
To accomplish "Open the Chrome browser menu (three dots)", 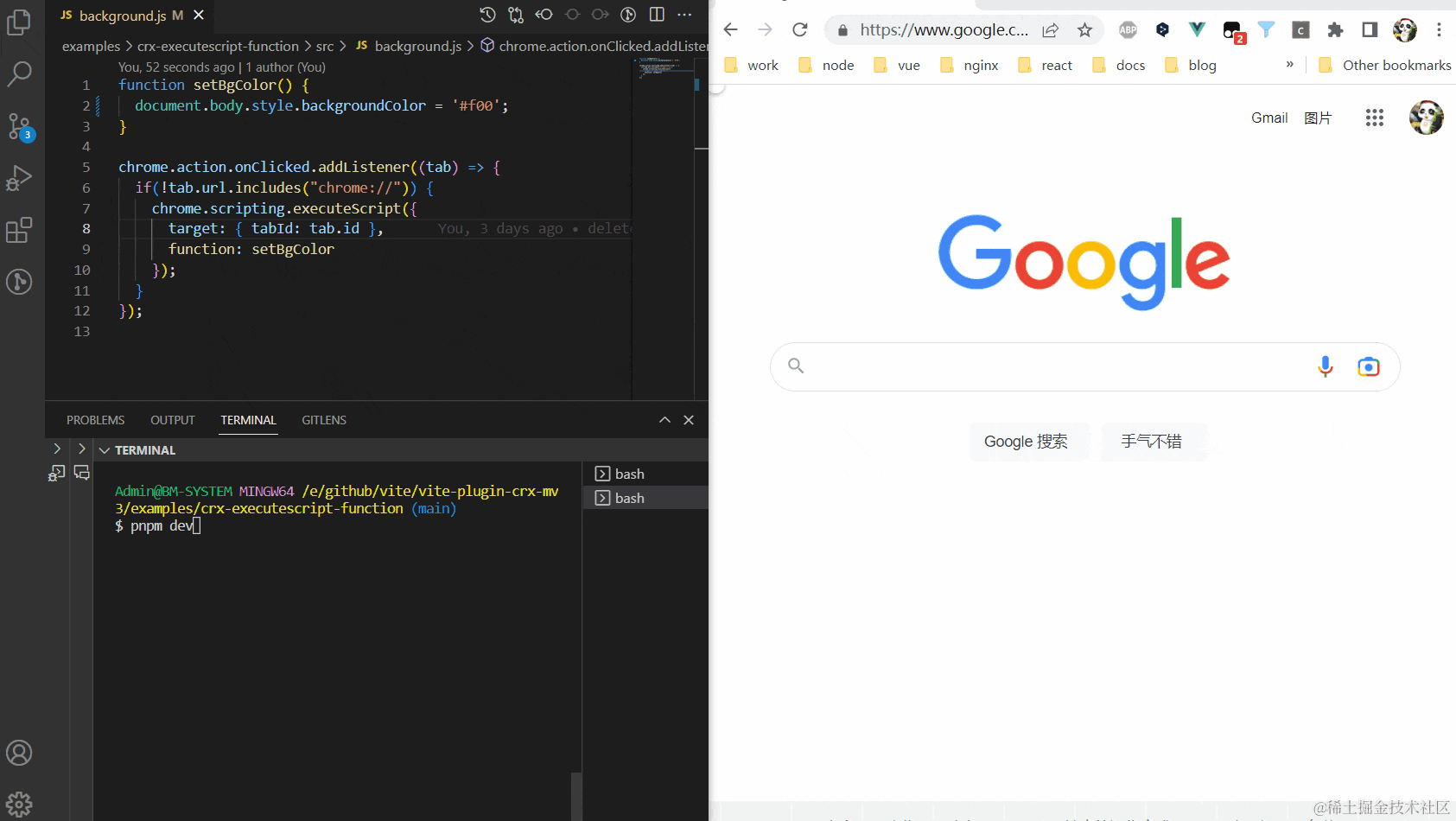I will coord(1439,29).
